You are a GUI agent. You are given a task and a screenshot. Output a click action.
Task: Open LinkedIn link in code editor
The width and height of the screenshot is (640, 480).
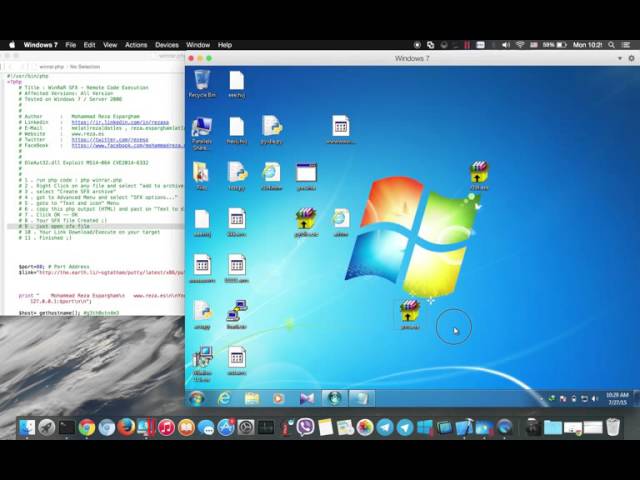tap(120, 122)
